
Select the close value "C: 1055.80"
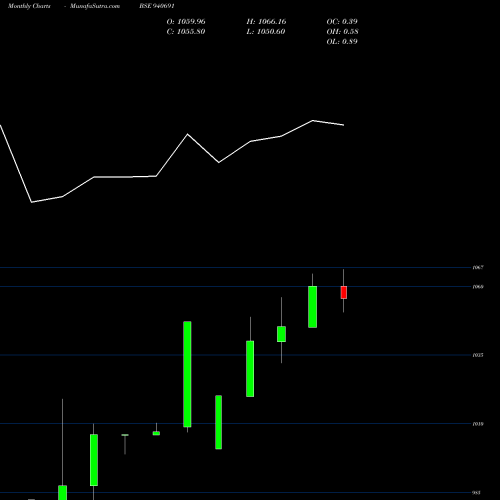186,32
